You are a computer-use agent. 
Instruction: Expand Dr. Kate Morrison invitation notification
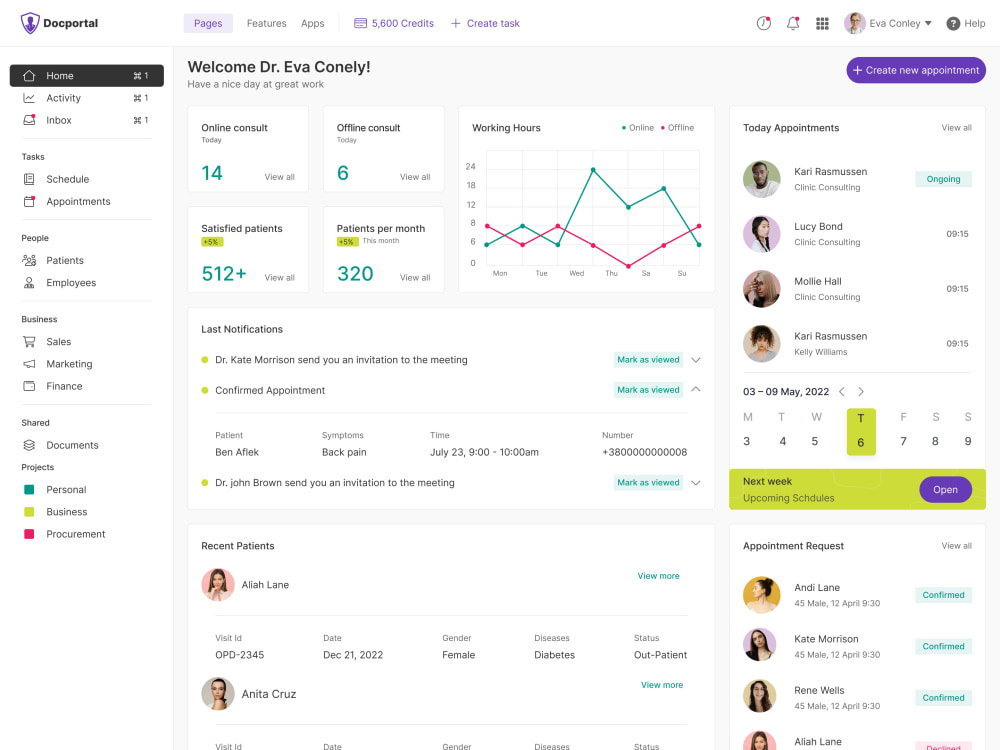696,360
